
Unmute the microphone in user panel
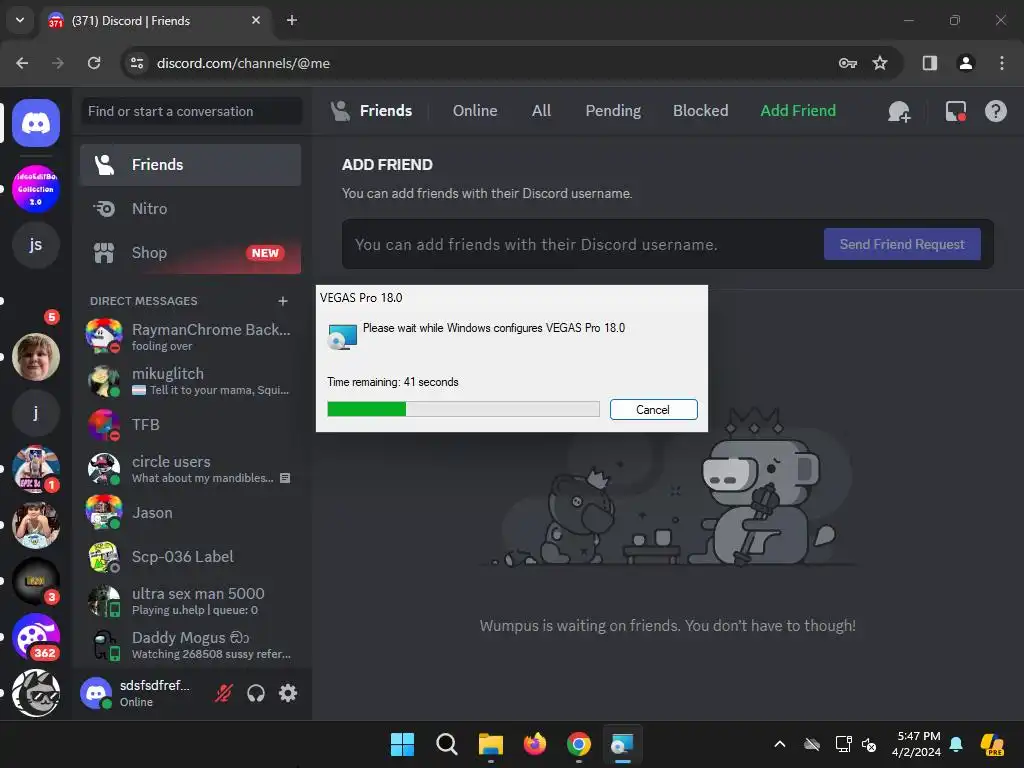223,693
